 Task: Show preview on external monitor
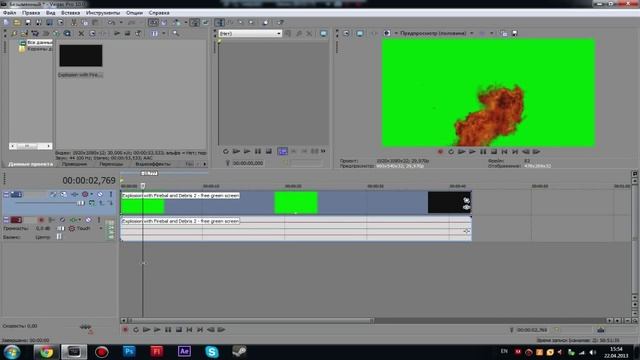click(360, 33)
